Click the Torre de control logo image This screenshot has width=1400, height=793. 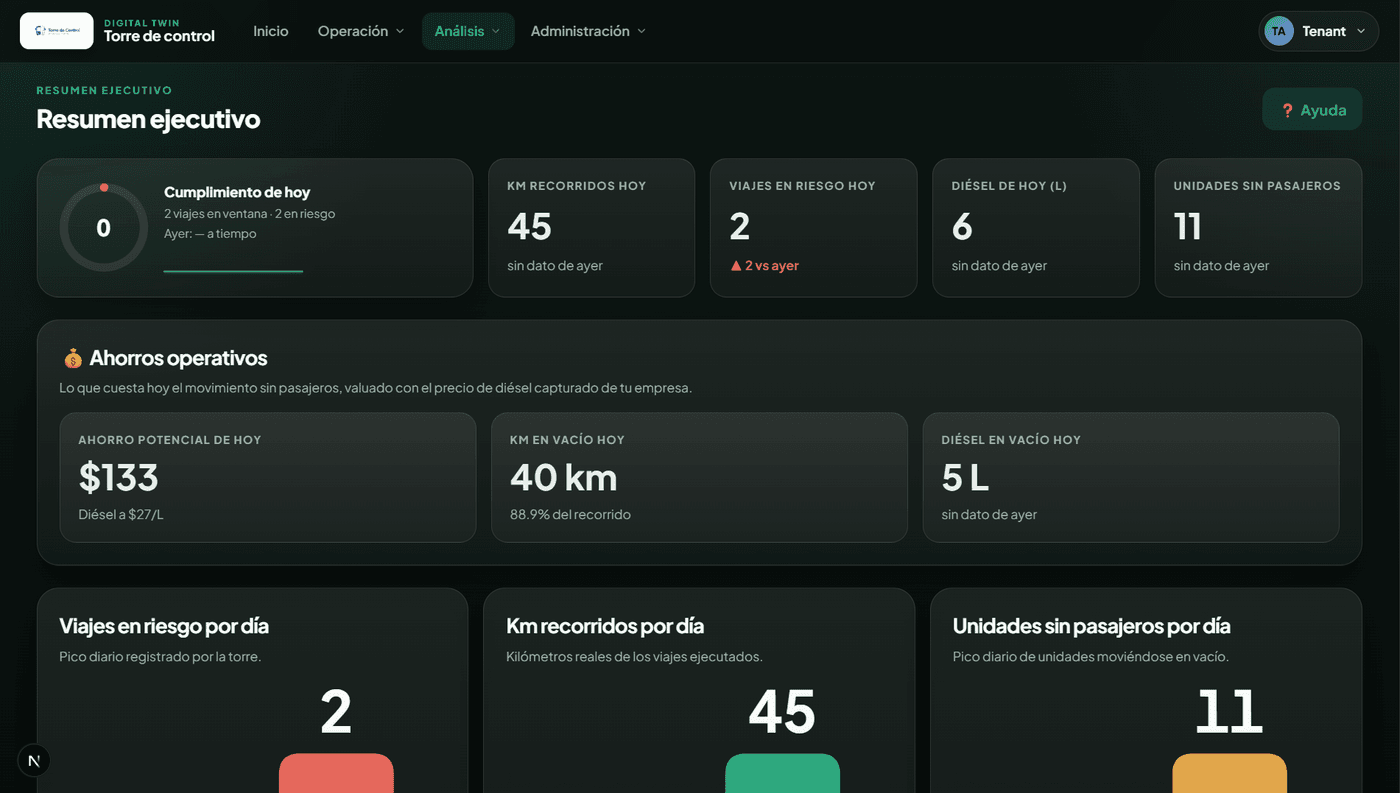(x=57, y=31)
